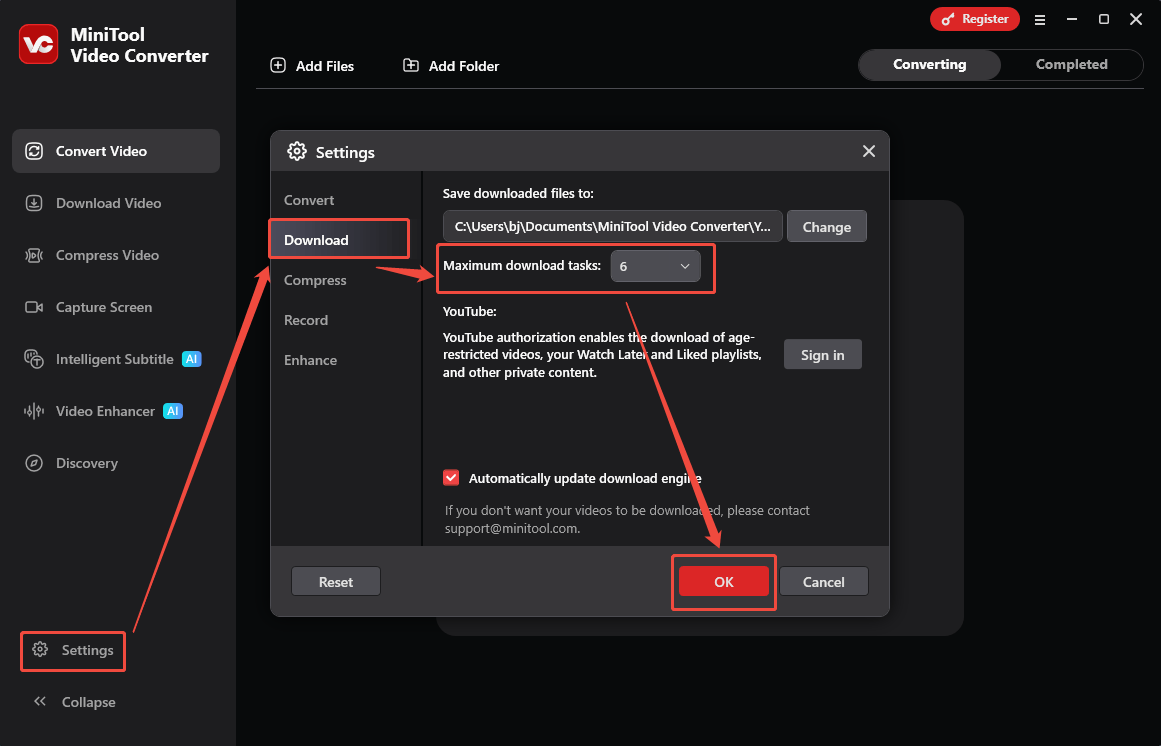Click the 'YouTube:' heading text
Image resolution: width=1161 pixels, height=746 pixels.
pyautogui.click(x=469, y=312)
